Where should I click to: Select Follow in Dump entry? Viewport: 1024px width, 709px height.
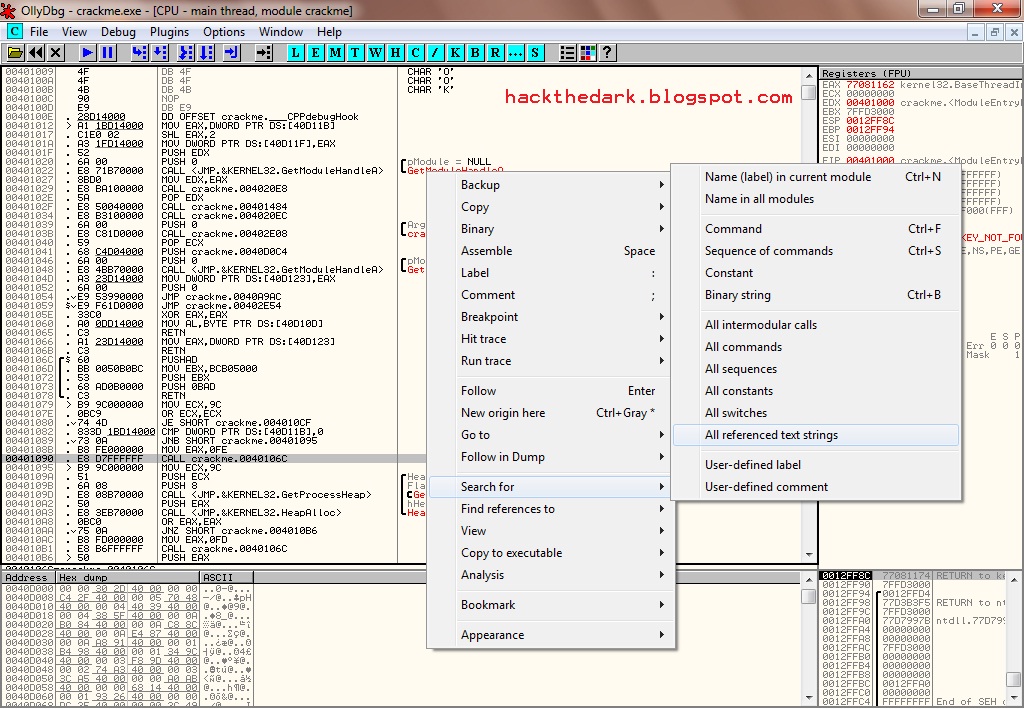tap(551, 457)
